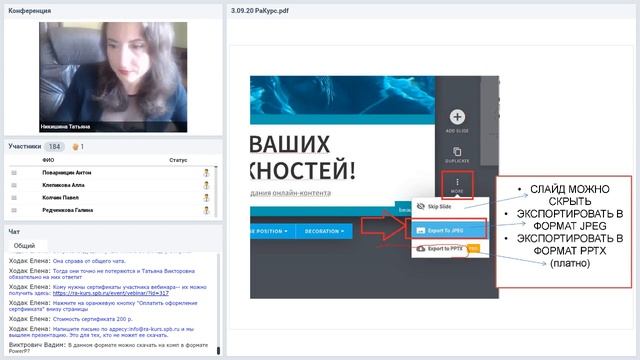This screenshot has height=360, width=640.
Task: Click the status icon in Алла's row
Action: [x=206, y=185]
